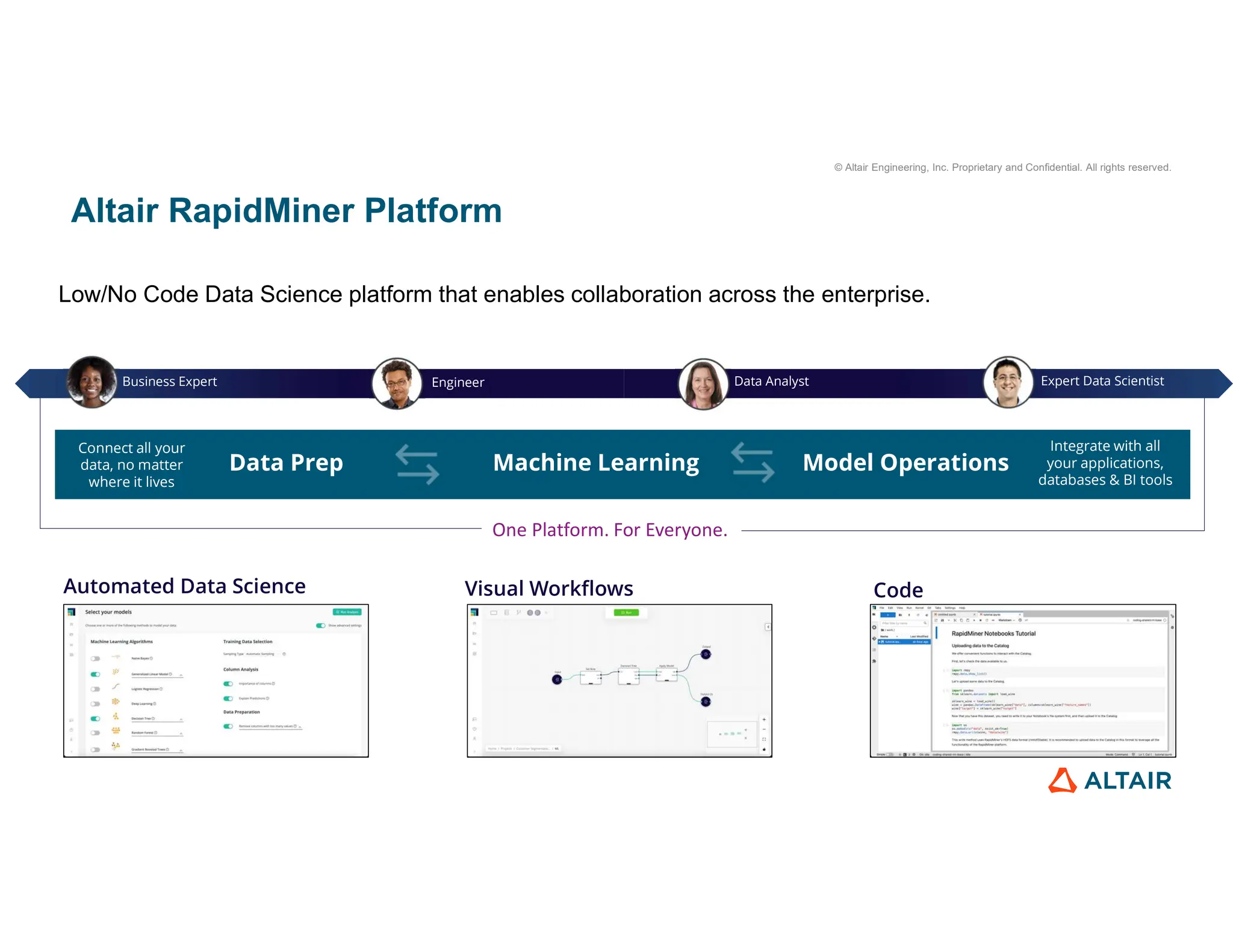Click the Expert Data Scientist avatar photo

1008,382
